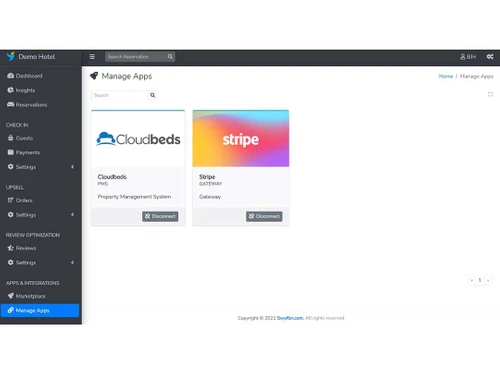This screenshot has width=500, height=375.
Task: Click the Cloudbeds logo thumbnail
Action: pos(138,139)
